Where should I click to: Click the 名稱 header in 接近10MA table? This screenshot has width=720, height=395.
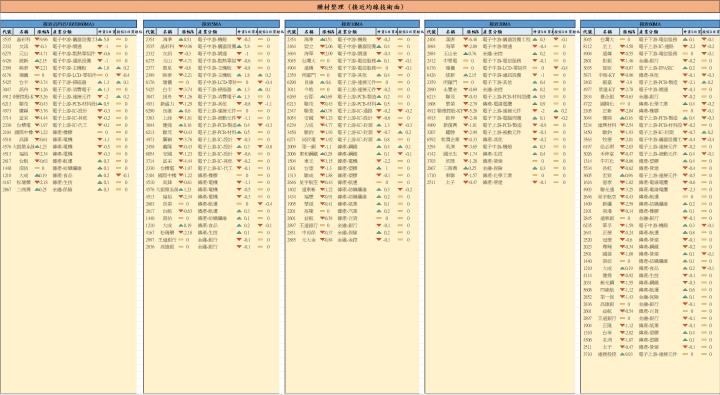point(309,32)
